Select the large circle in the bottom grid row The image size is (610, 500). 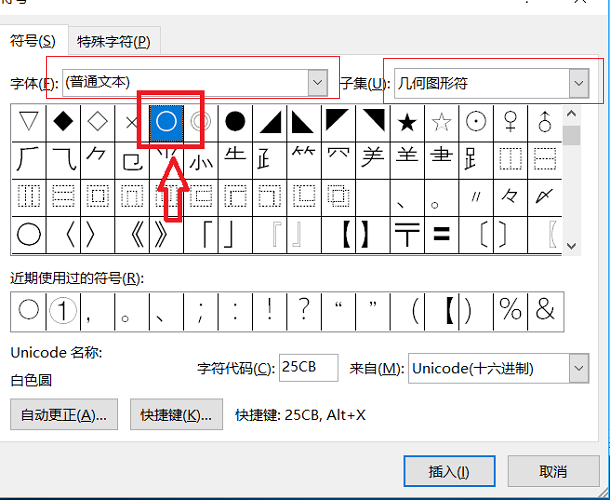click(29, 235)
